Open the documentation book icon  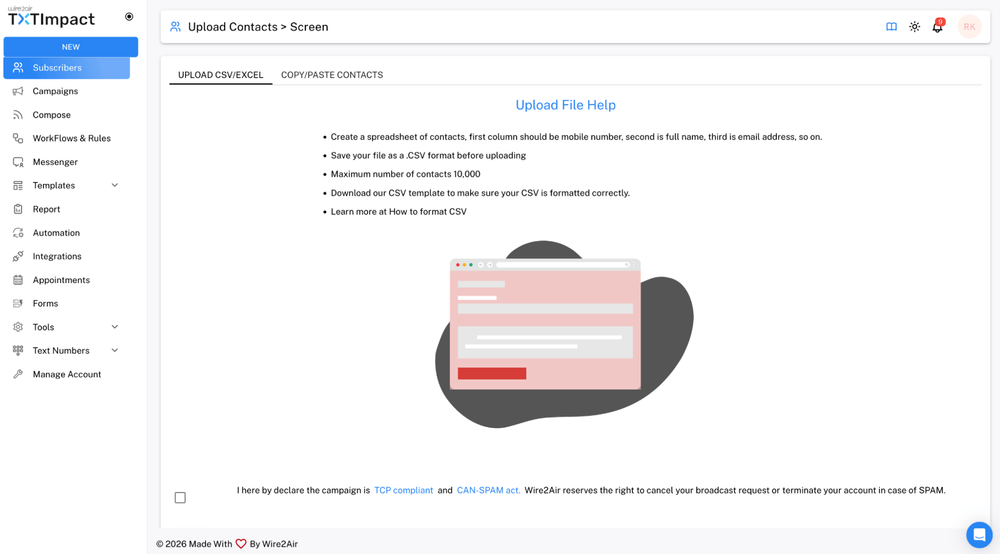point(891,27)
